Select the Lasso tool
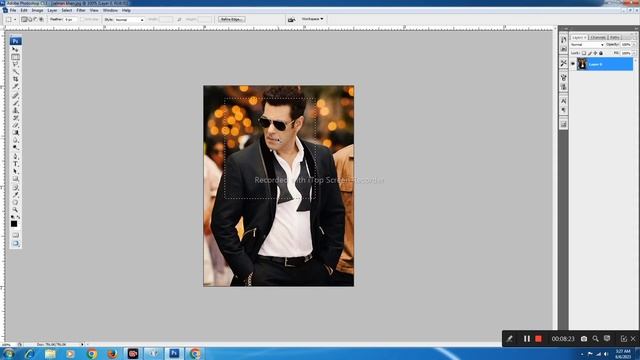The width and height of the screenshot is (640, 360). [x=16, y=64]
